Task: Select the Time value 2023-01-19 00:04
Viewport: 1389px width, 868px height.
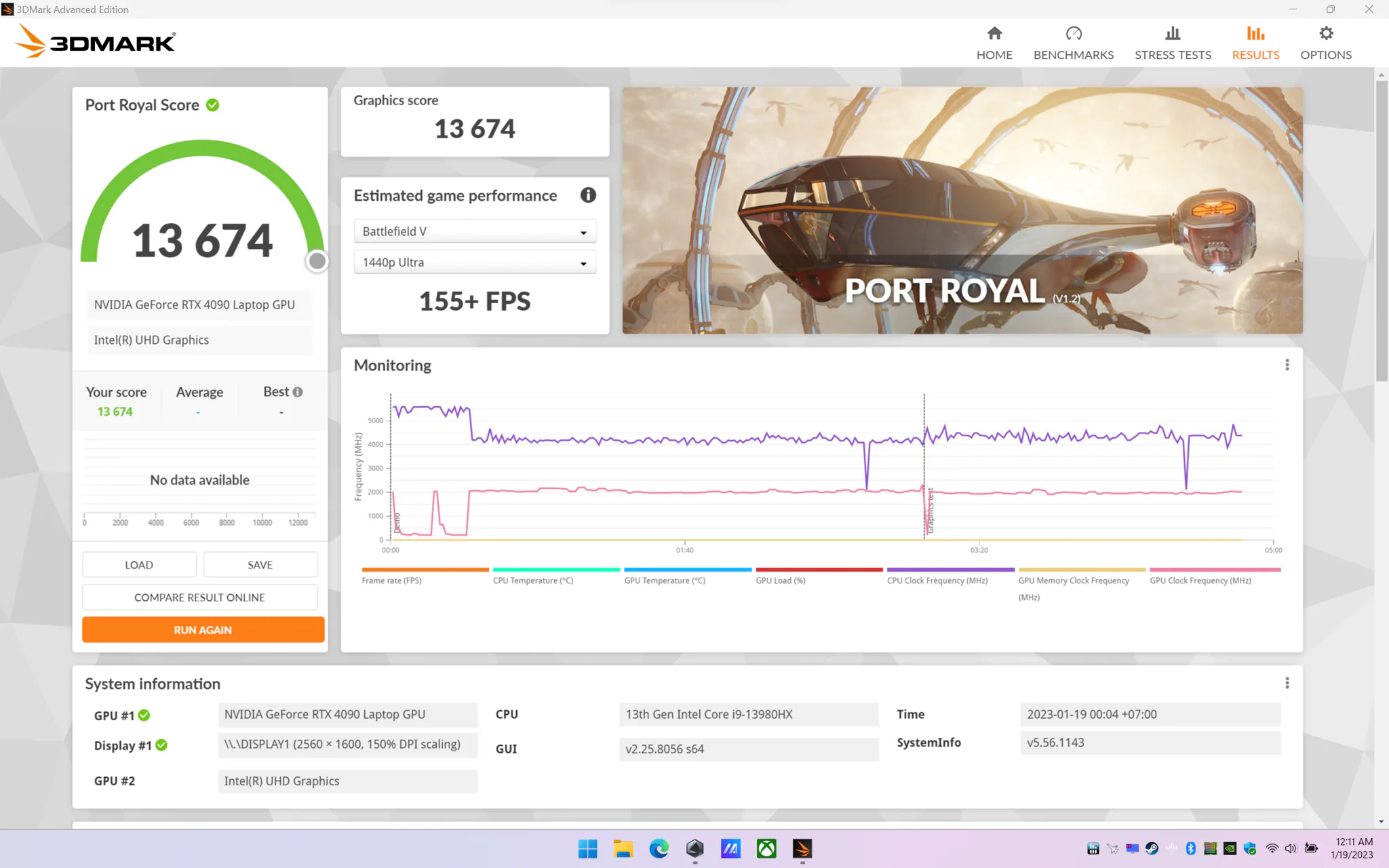Action: tap(1150, 714)
